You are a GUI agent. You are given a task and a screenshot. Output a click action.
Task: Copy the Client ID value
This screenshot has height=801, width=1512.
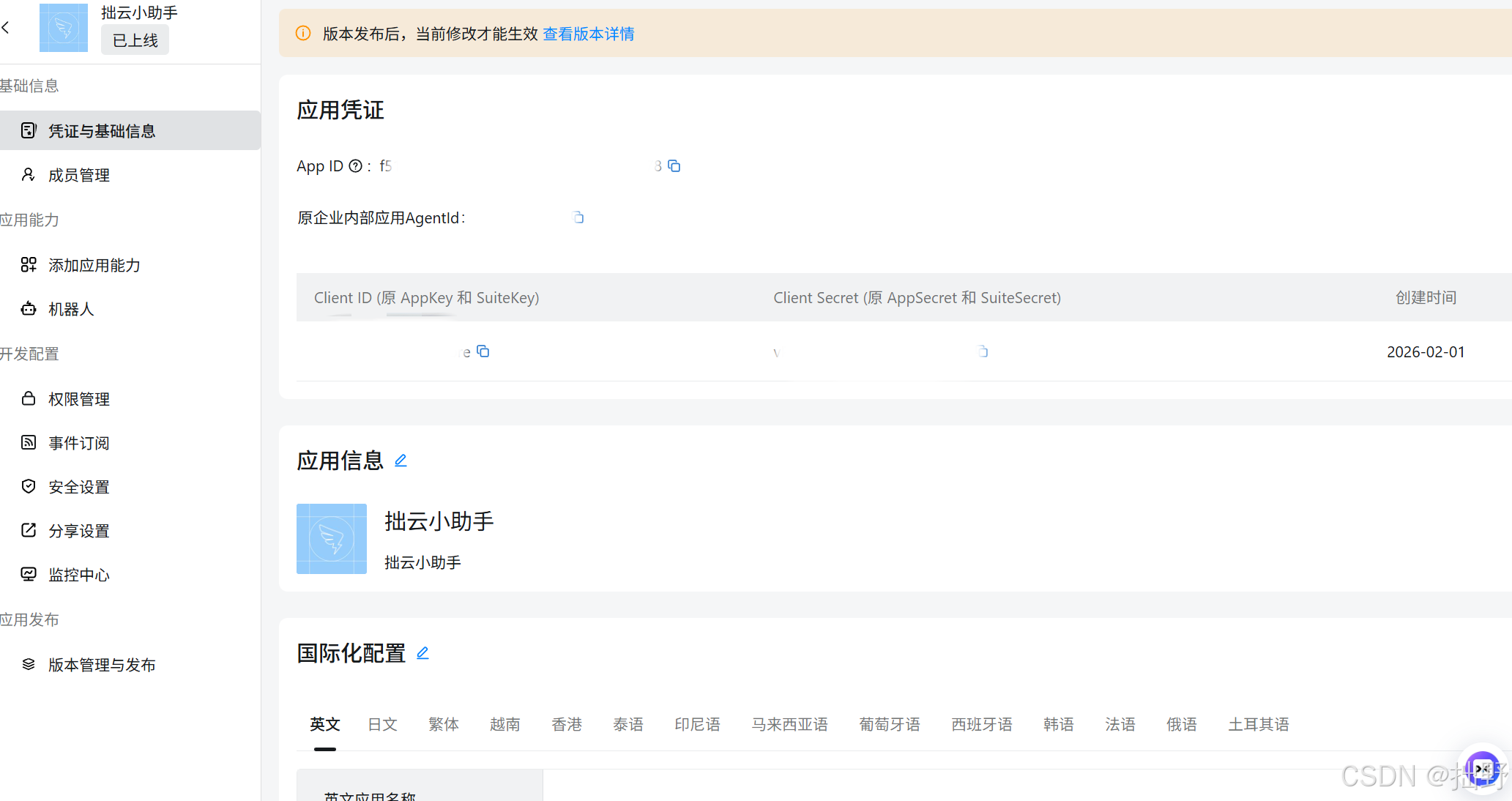(x=483, y=351)
